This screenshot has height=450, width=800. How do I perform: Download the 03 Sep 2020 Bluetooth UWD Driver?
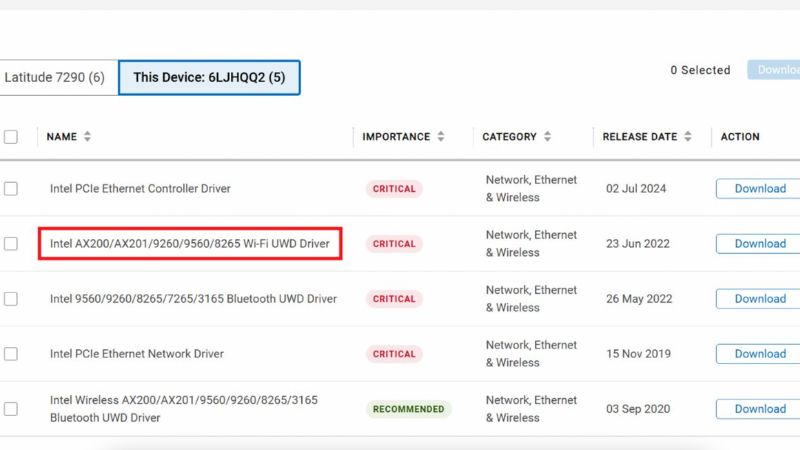758,409
